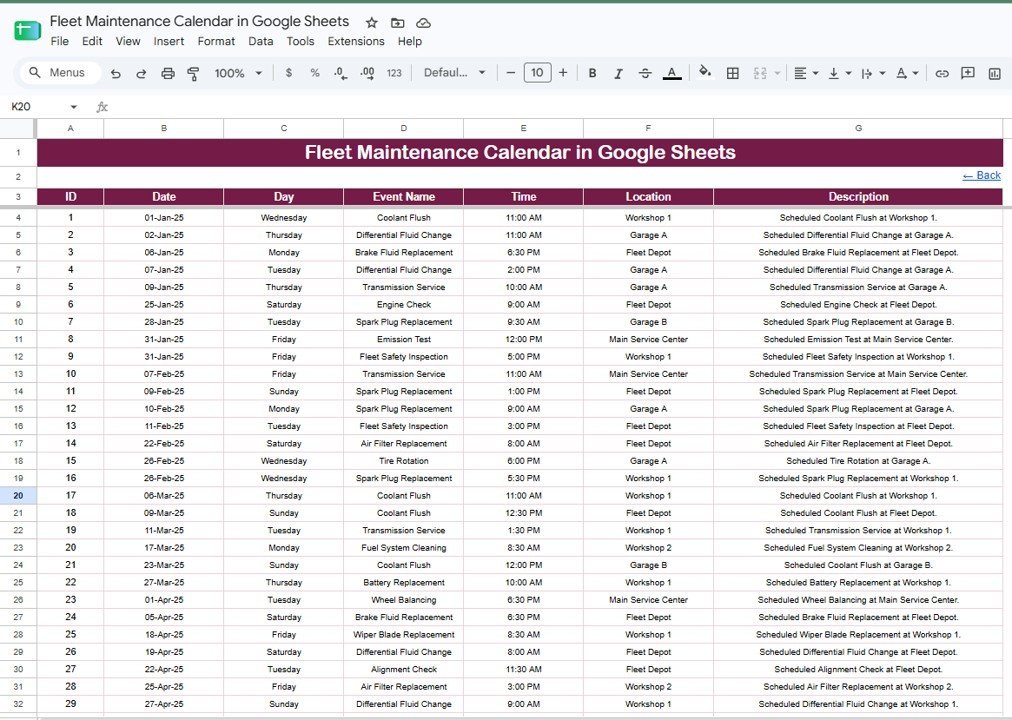The width and height of the screenshot is (1012, 720).
Task: Star this spreadsheet document
Action: (372, 23)
